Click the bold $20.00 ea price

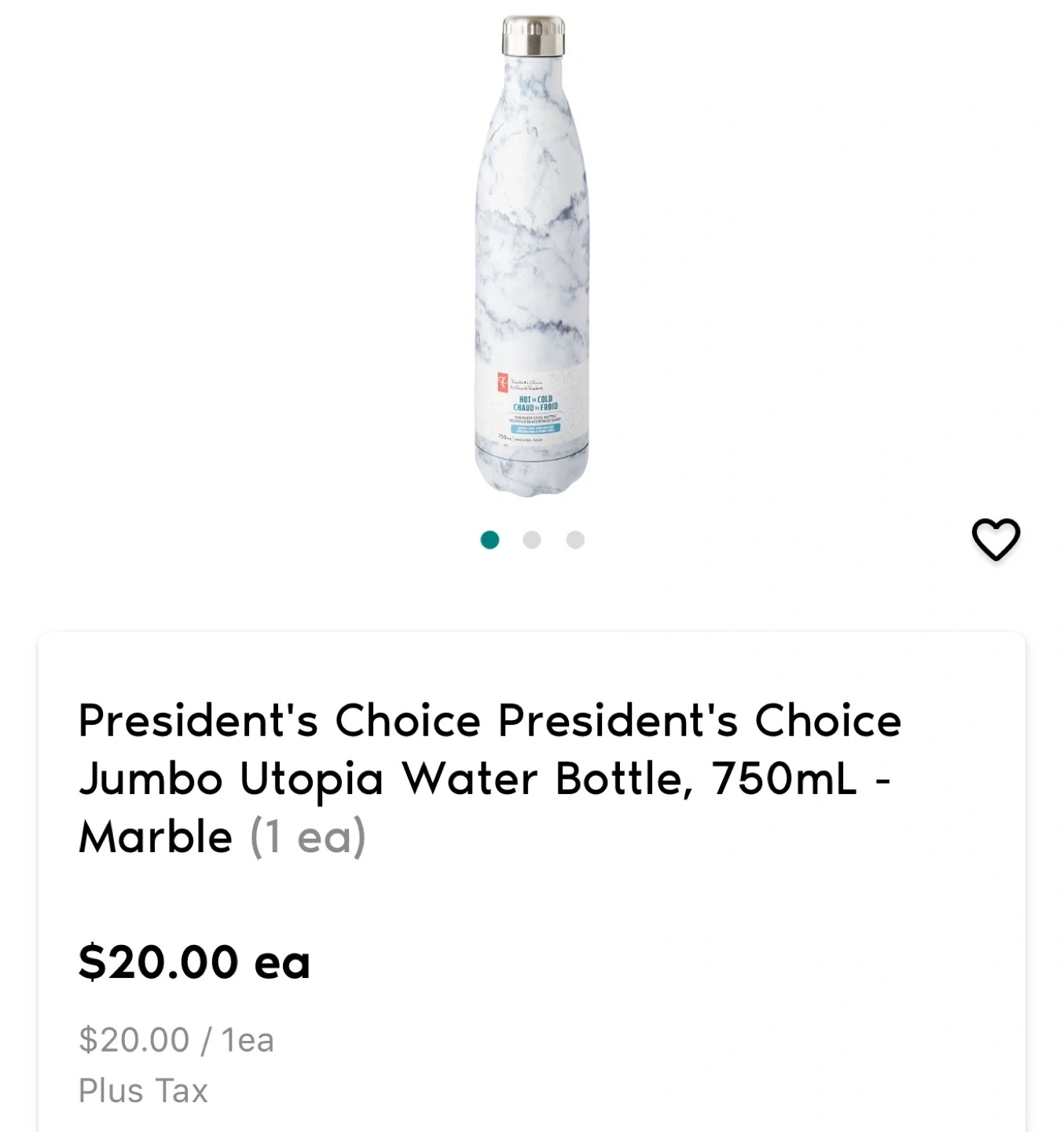click(x=194, y=961)
